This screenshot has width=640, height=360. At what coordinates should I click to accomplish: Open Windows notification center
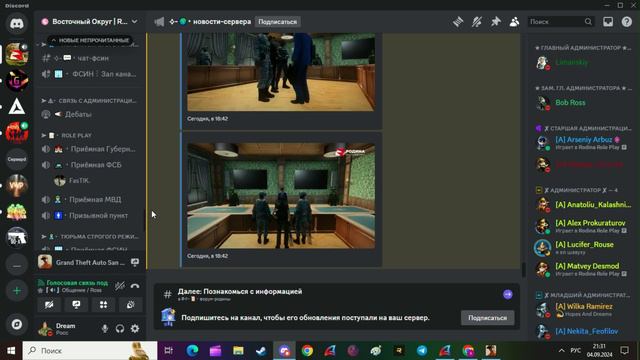click(x=624, y=351)
